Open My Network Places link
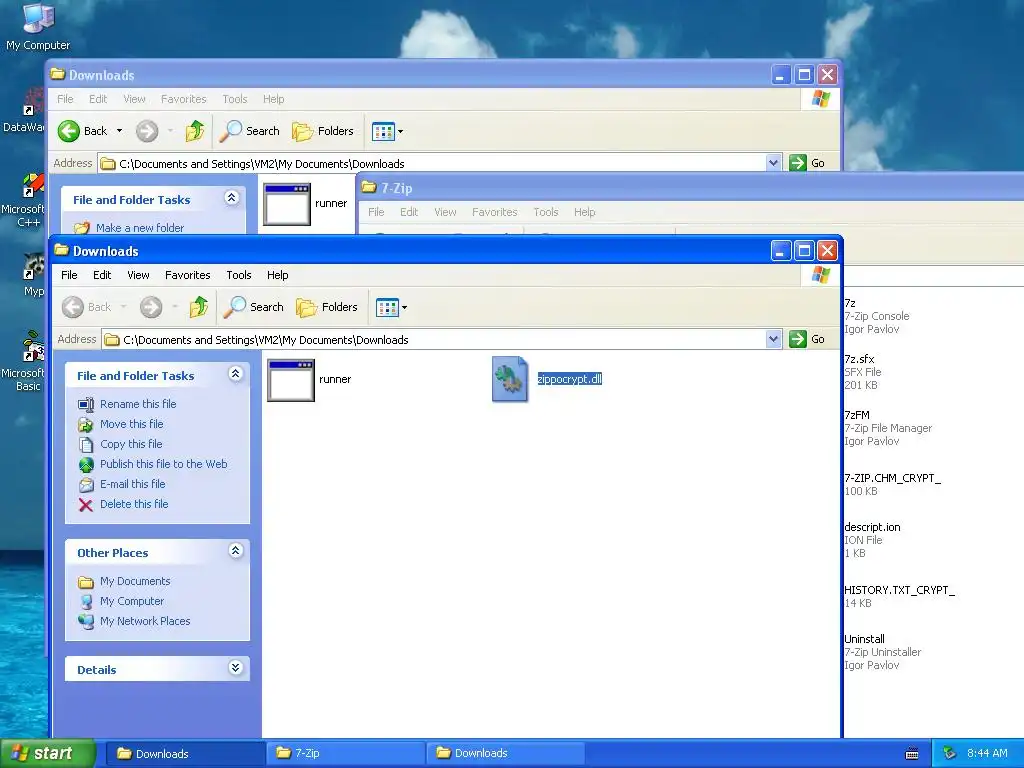Image resolution: width=1024 pixels, height=768 pixels. click(x=145, y=621)
